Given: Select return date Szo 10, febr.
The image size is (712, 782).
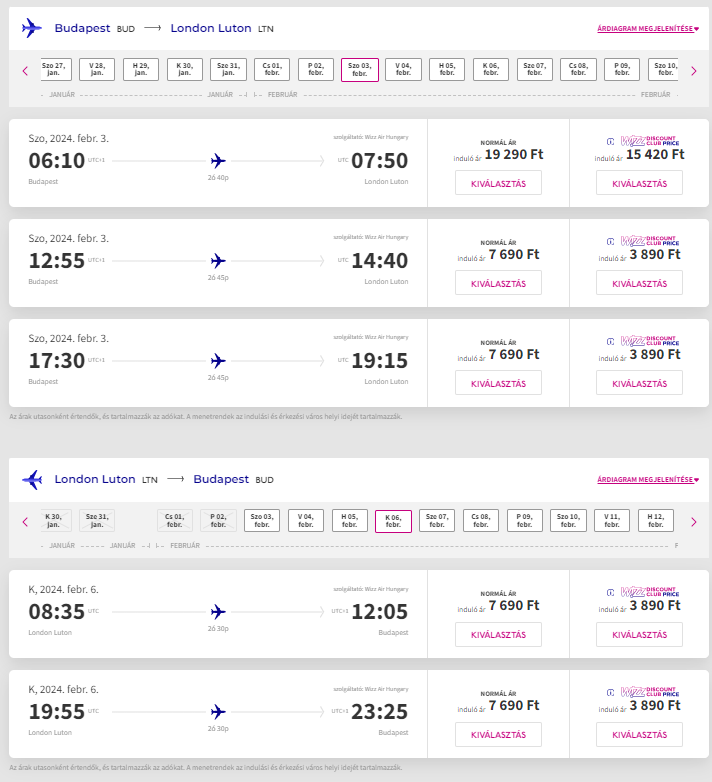Looking at the screenshot, I should [568, 521].
